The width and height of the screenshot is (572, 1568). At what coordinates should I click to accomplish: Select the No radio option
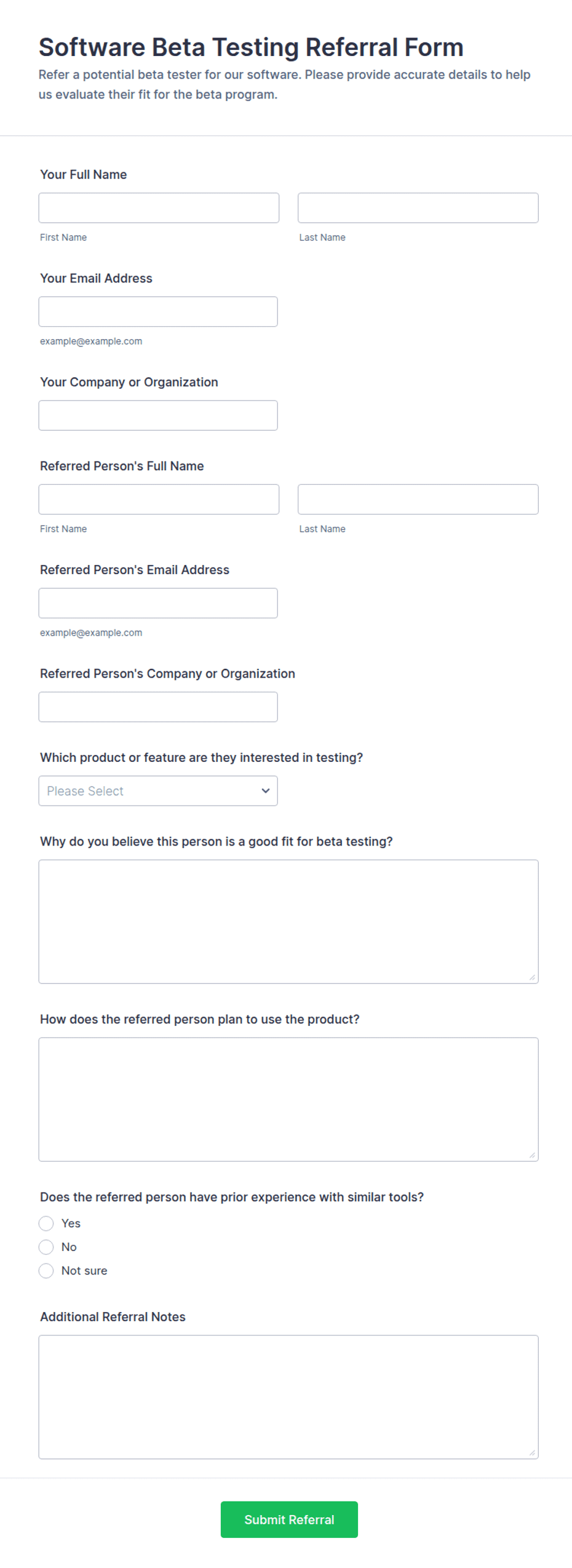tap(46, 1247)
